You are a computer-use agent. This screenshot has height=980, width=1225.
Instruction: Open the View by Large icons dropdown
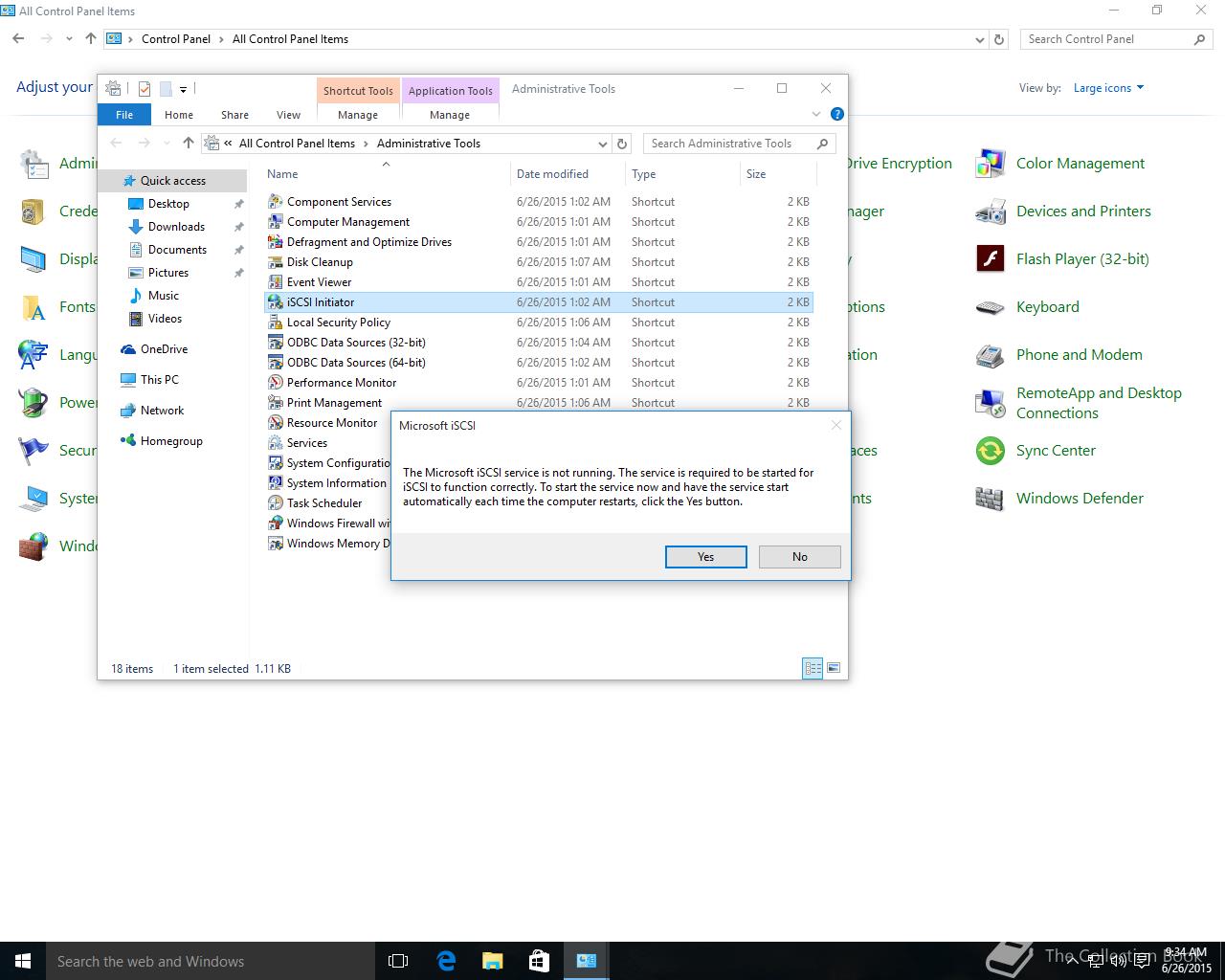click(1108, 88)
